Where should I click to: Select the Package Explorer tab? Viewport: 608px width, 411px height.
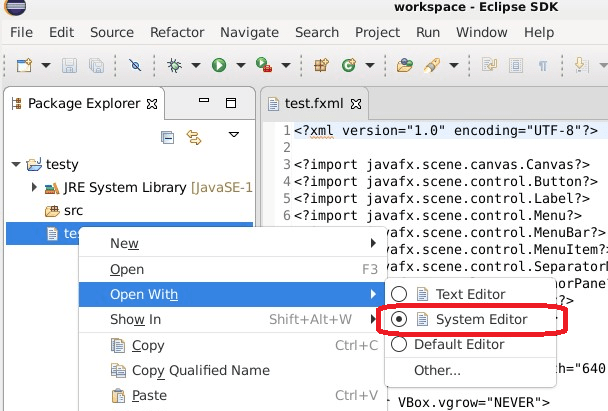pyautogui.click(x=84, y=104)
